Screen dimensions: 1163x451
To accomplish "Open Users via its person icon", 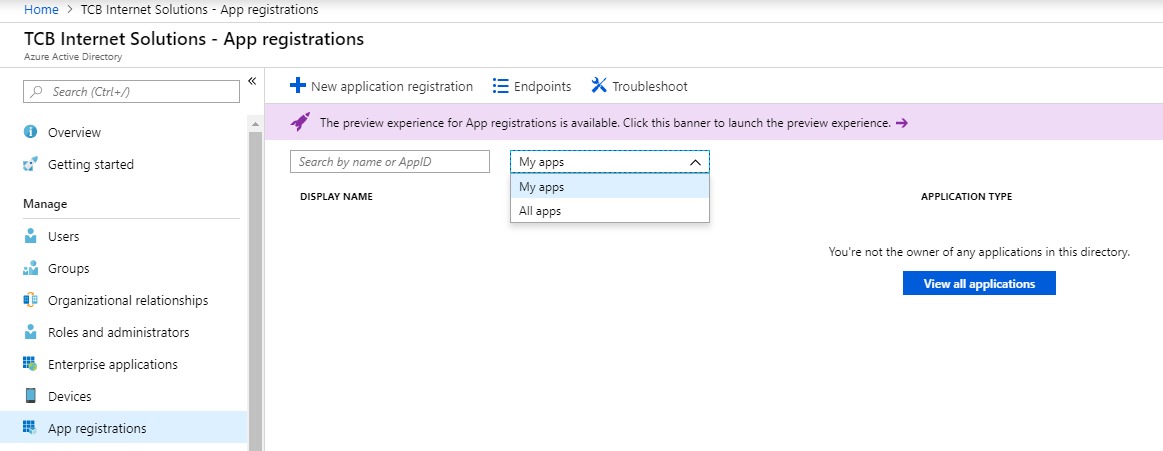I will point(30,236).
